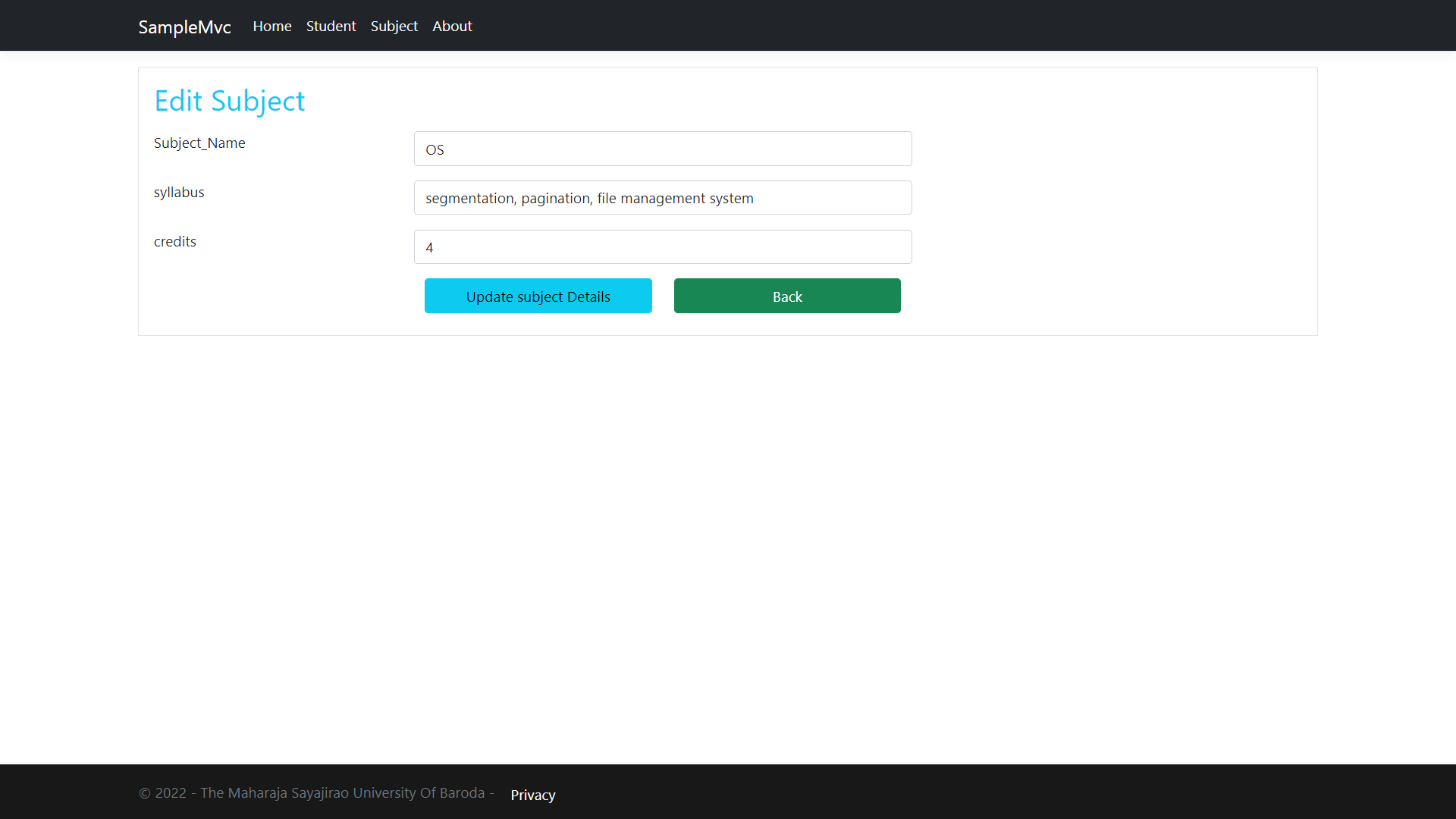Open the Privacy link in footer
The image size is (1456, 819).
(533, 795)
